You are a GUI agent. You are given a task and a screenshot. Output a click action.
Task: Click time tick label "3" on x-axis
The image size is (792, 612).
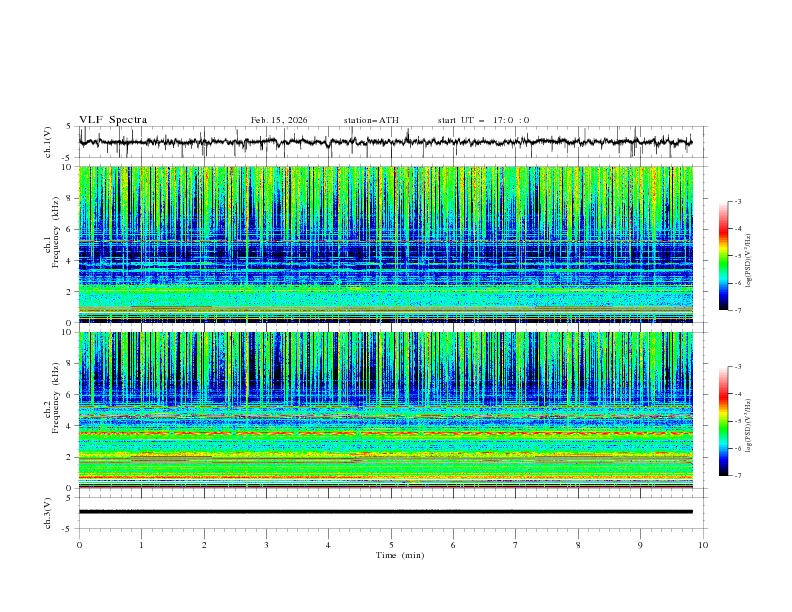coord(266,545)
